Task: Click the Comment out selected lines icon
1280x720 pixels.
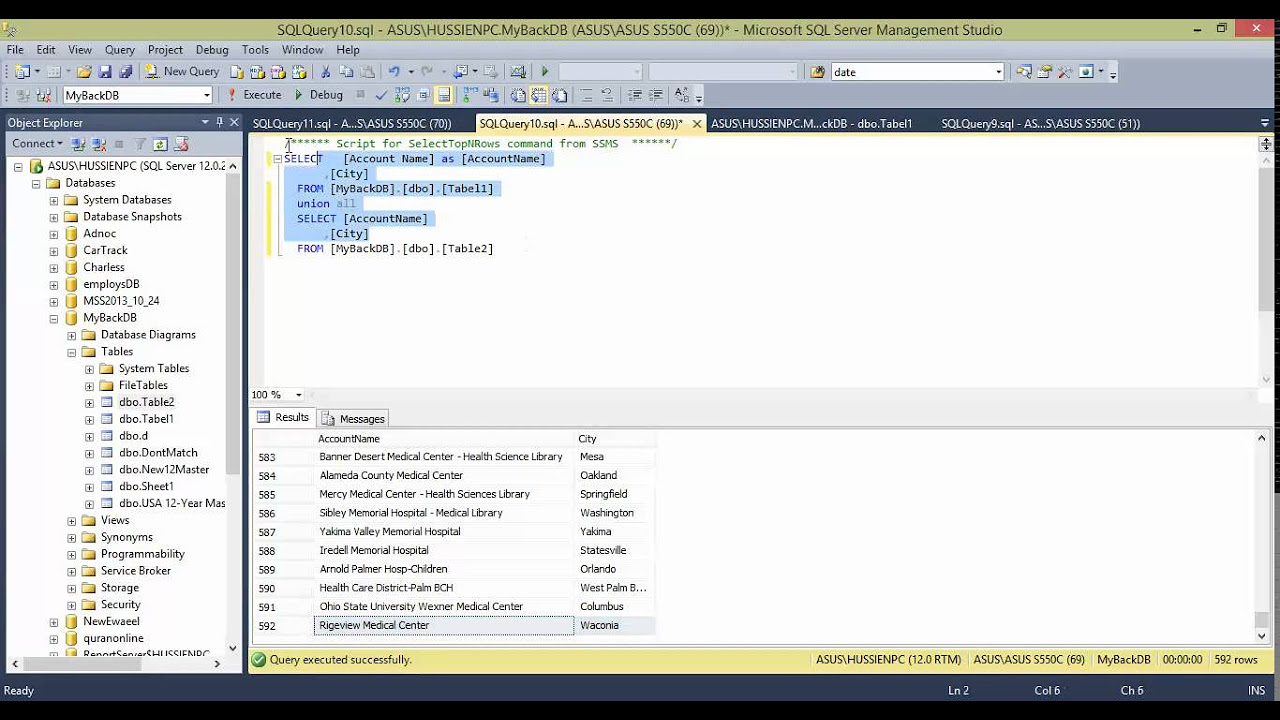Action: click(587, 95)
